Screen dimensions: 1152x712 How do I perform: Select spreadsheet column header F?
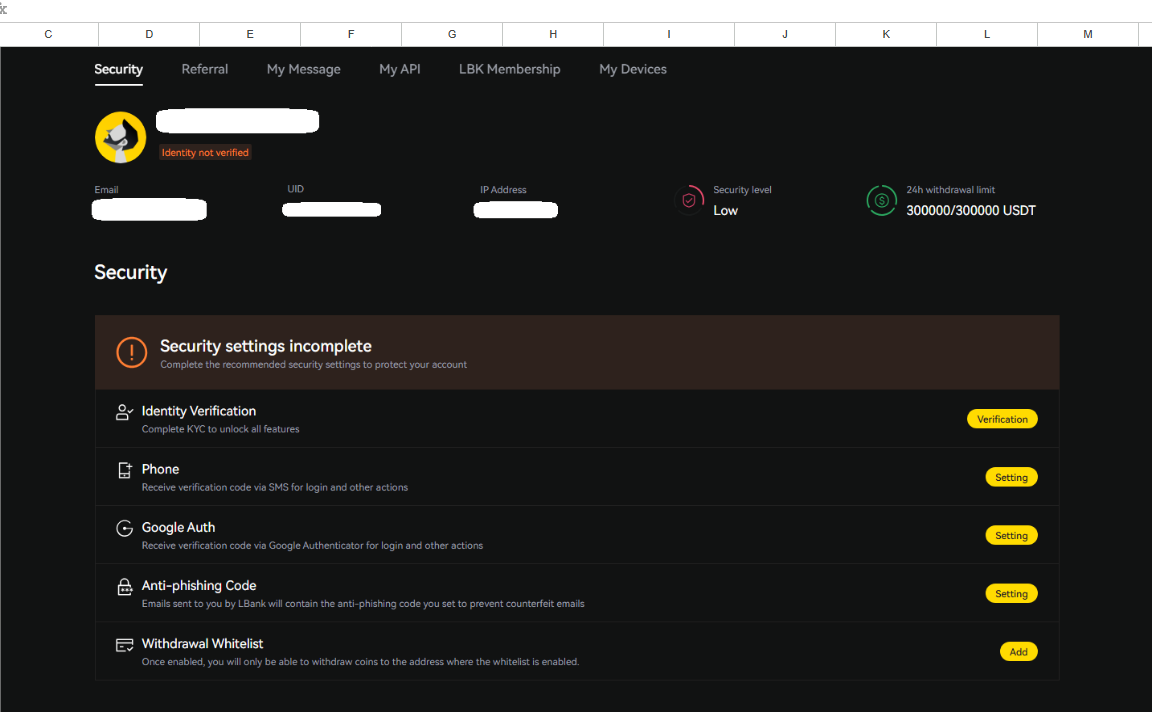coord(351,34)
